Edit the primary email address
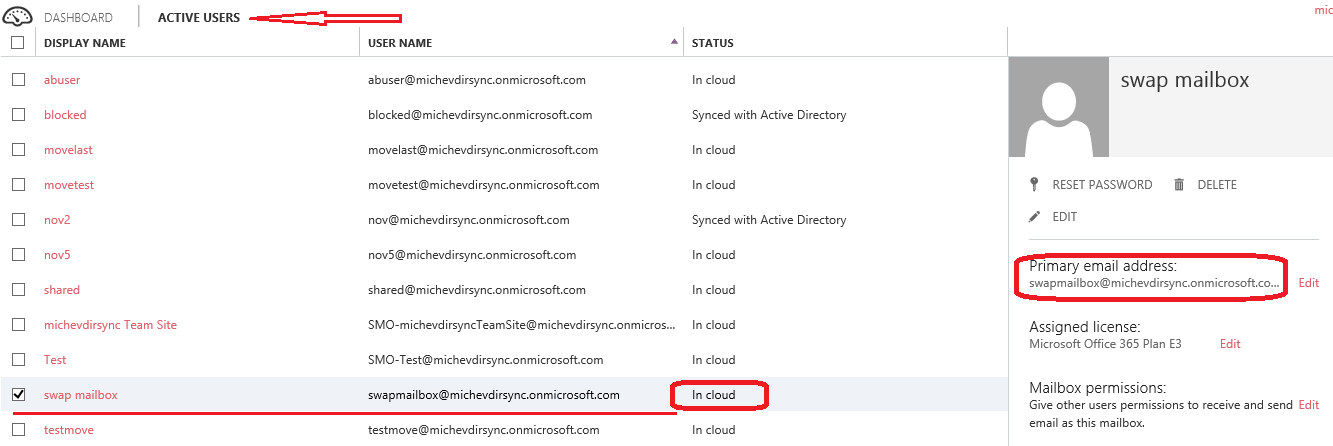This screenshot has height=446, width=1333. (x=1308, y=283)
